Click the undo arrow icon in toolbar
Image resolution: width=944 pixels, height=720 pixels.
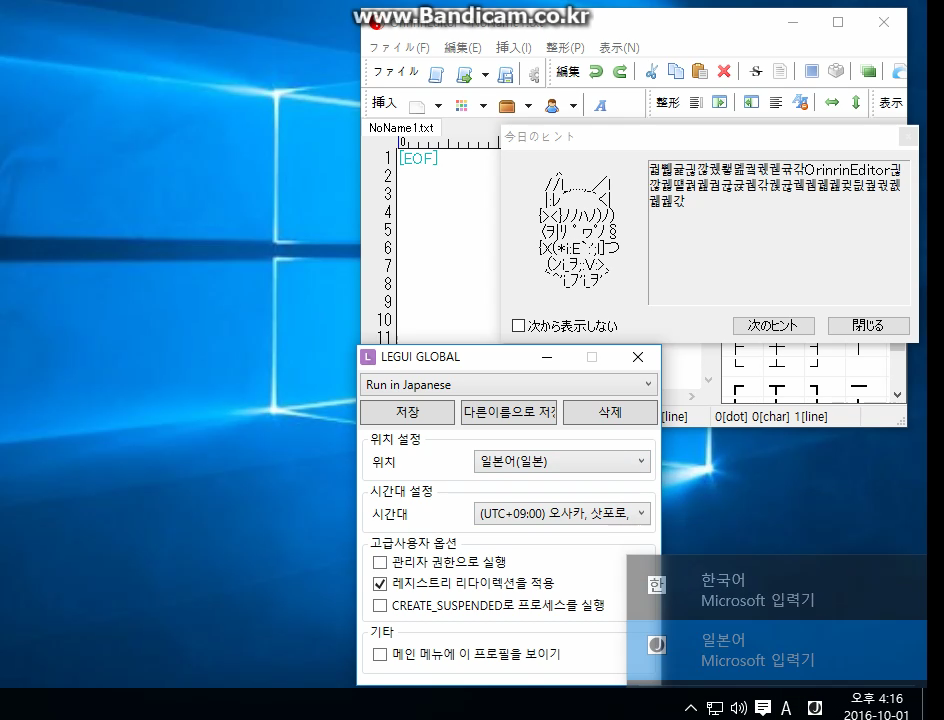click(596, 72)
